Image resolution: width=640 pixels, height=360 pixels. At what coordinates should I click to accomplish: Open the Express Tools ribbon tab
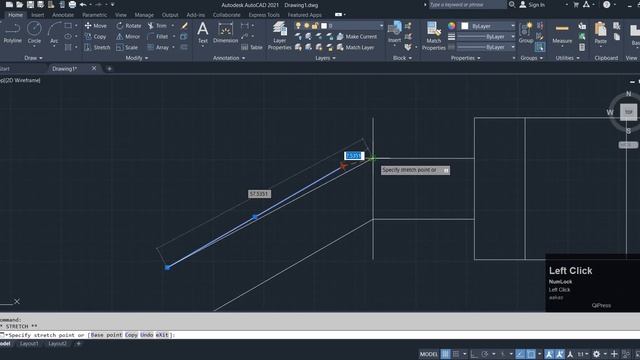click(x=264, y=15)
